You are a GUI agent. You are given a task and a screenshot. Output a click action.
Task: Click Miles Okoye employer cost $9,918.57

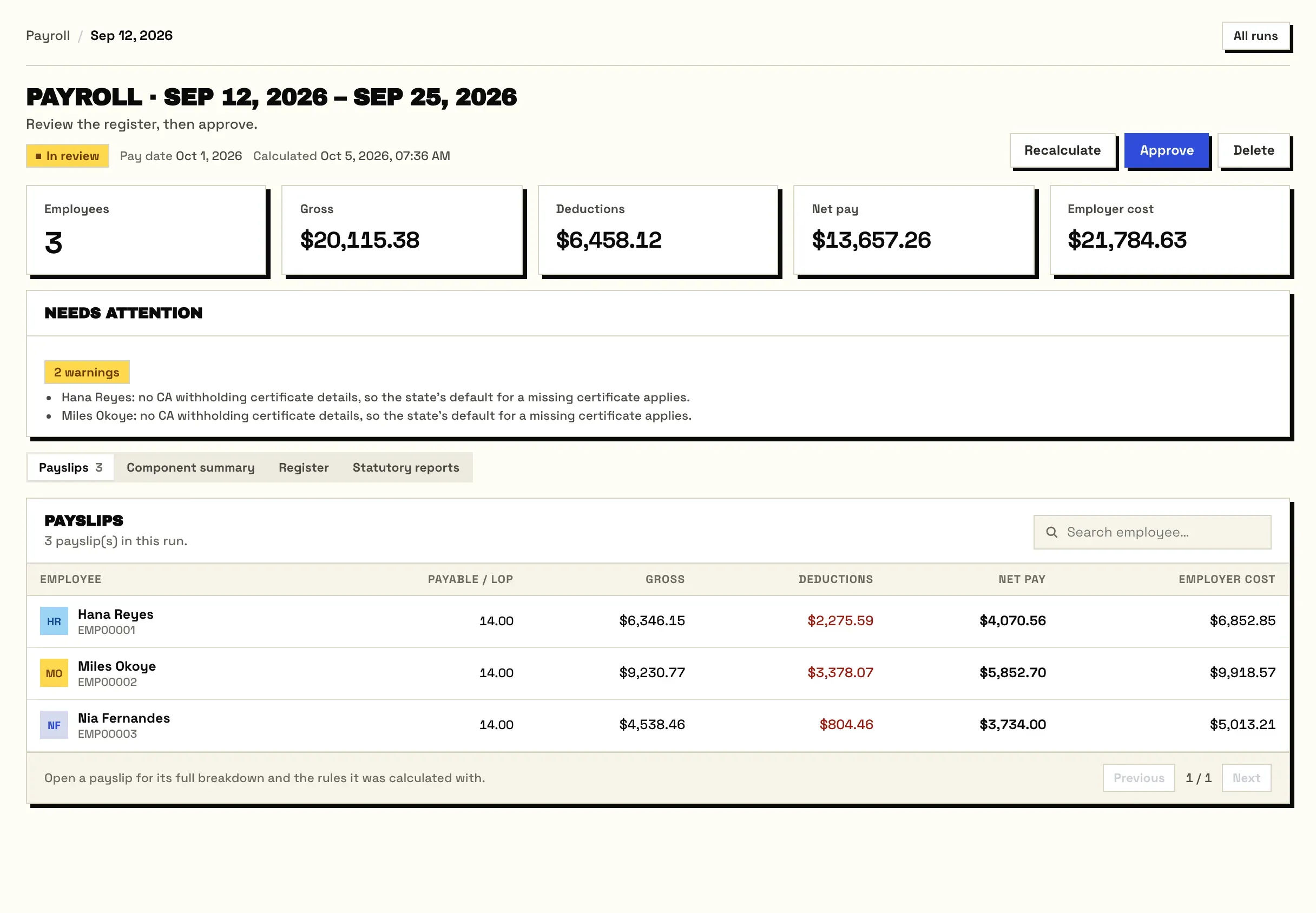[1242, 673]
